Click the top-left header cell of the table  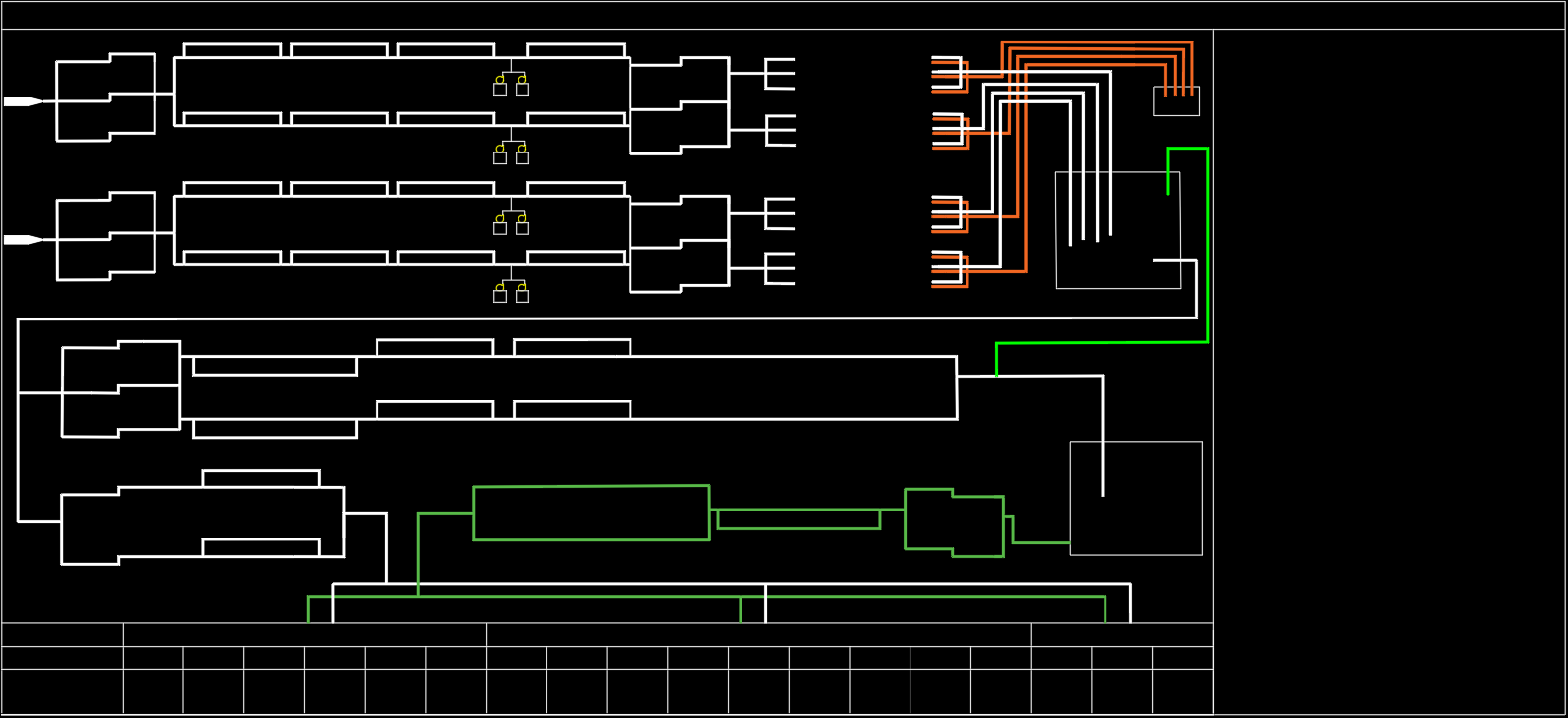coord(62,634)
